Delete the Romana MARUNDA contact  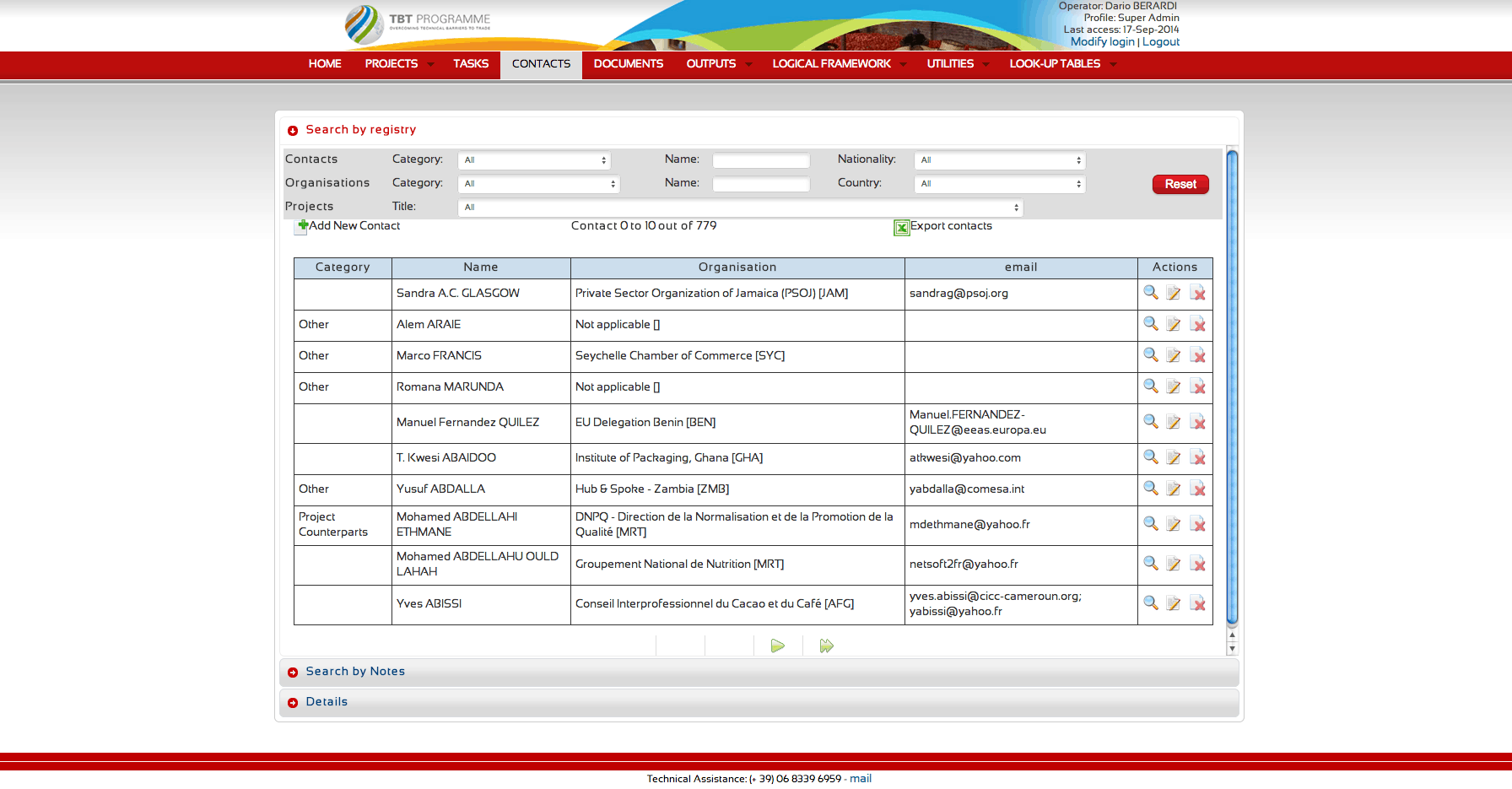coord(1198,386)
